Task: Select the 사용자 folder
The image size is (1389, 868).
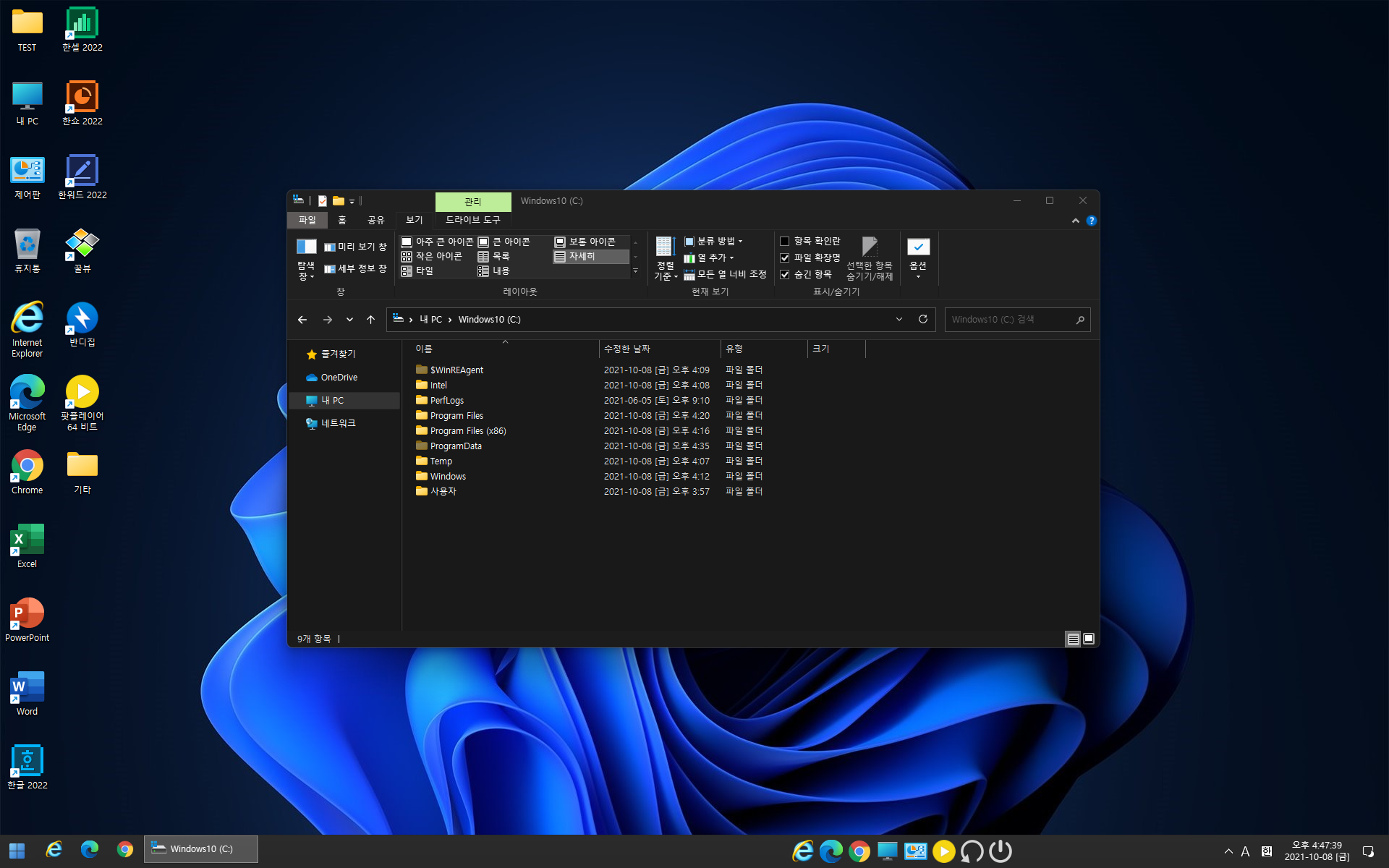Action: coord(436,492)
